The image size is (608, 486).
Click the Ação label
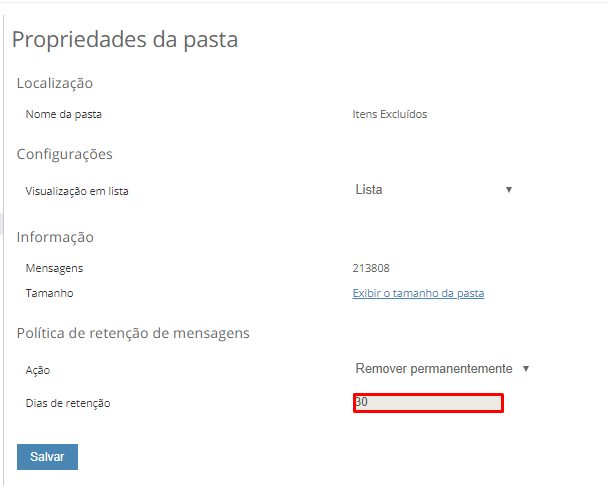38,370
